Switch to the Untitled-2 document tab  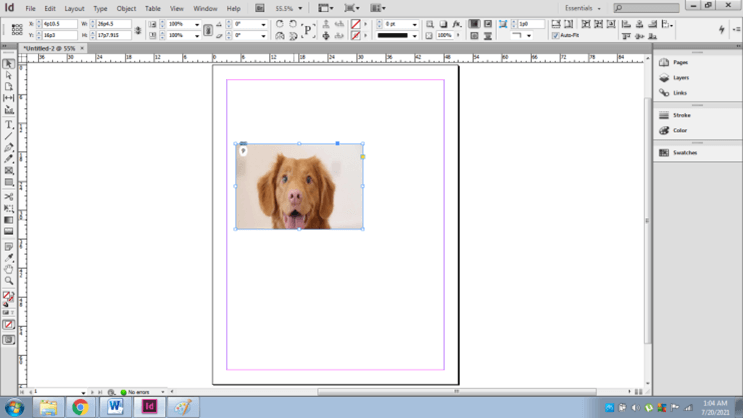click(50, 48)
